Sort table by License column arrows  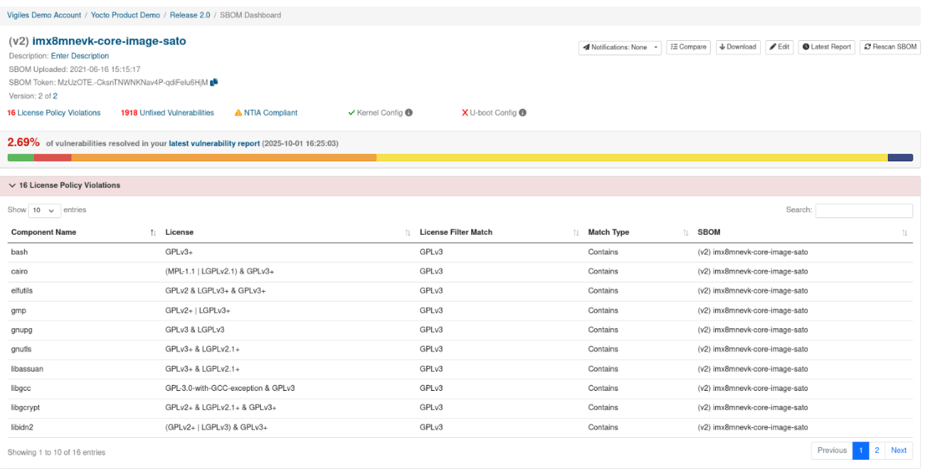click(407, 233)
